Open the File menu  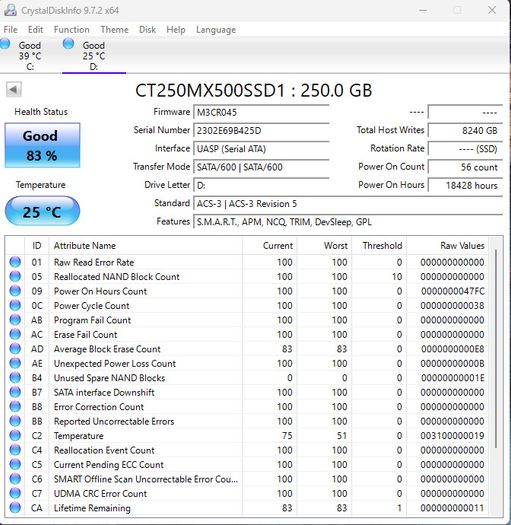pyautogui.click(x=10, y=29)
